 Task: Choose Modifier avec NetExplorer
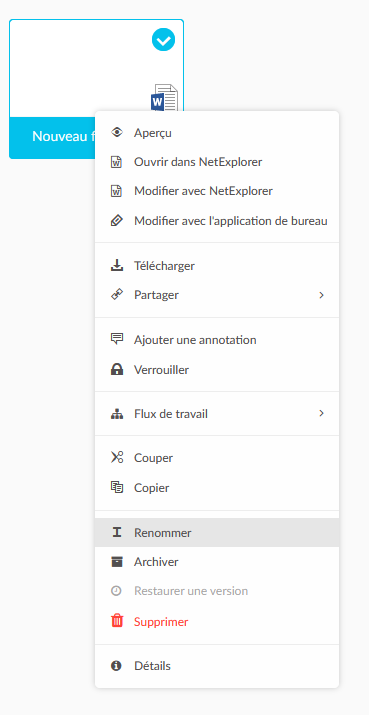tap(217, 191)
